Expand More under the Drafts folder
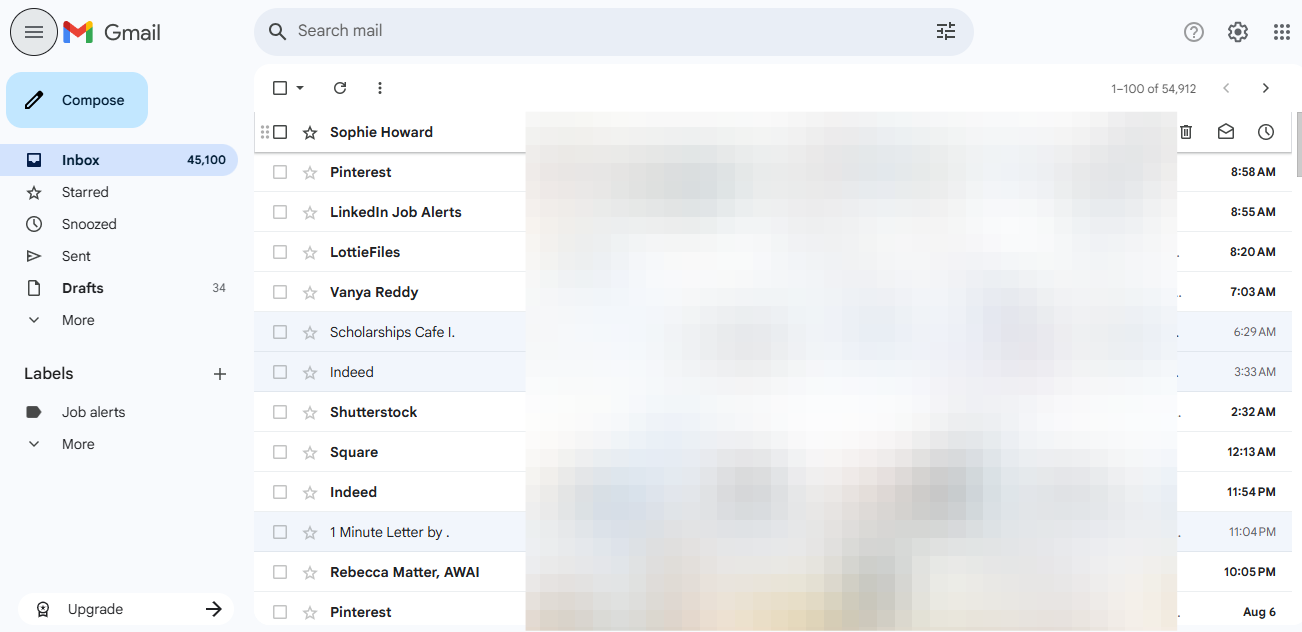1302x632 pixels. (x=77, y=320)
